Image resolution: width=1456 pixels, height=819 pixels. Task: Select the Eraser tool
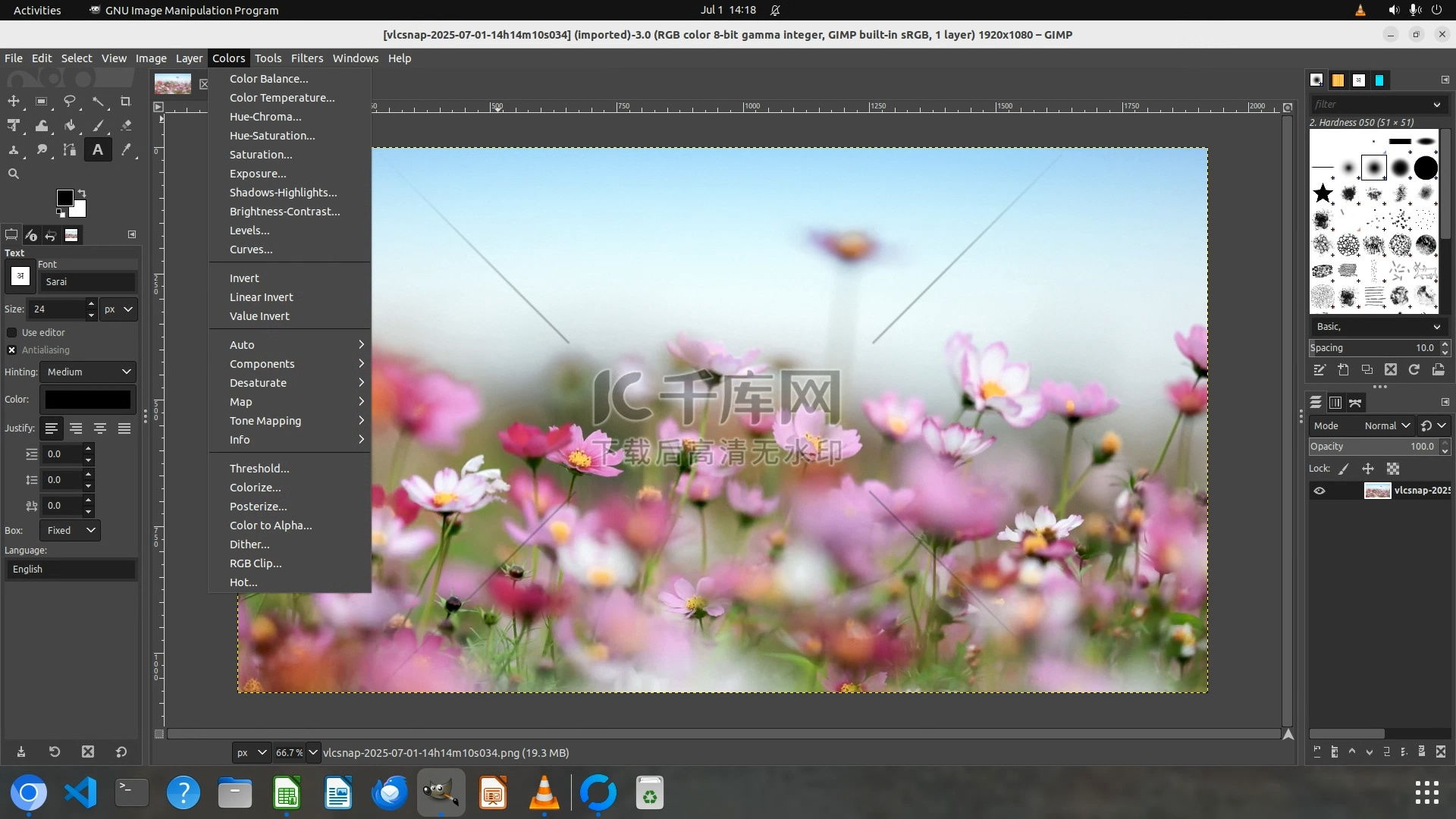pos(126,126)
